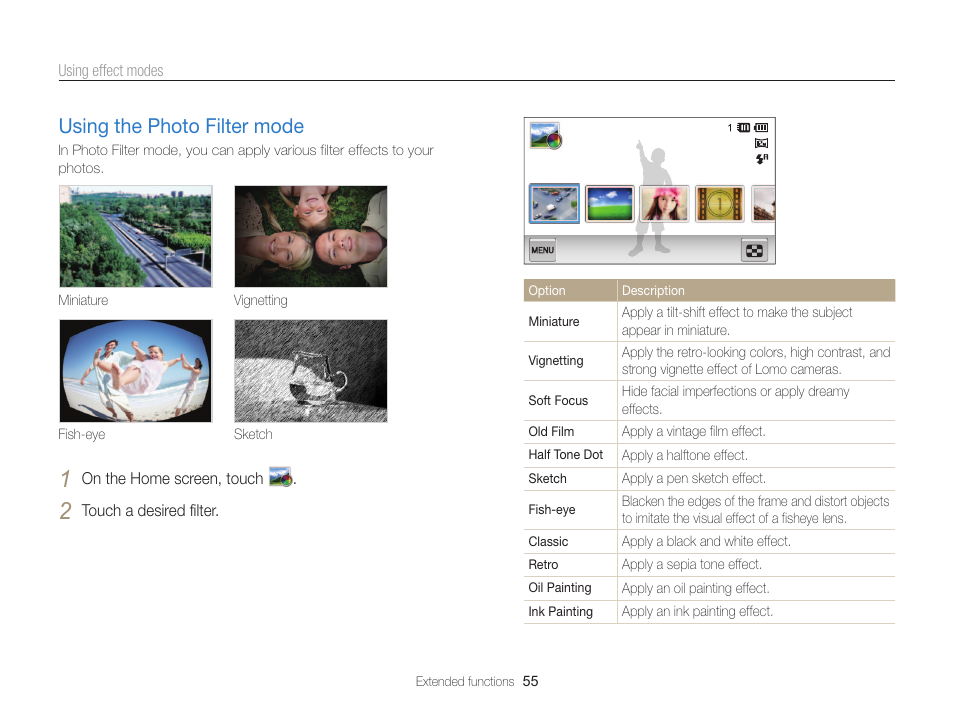
Task: Click the tilt-shift effect description text
Action: coord(737,321)
